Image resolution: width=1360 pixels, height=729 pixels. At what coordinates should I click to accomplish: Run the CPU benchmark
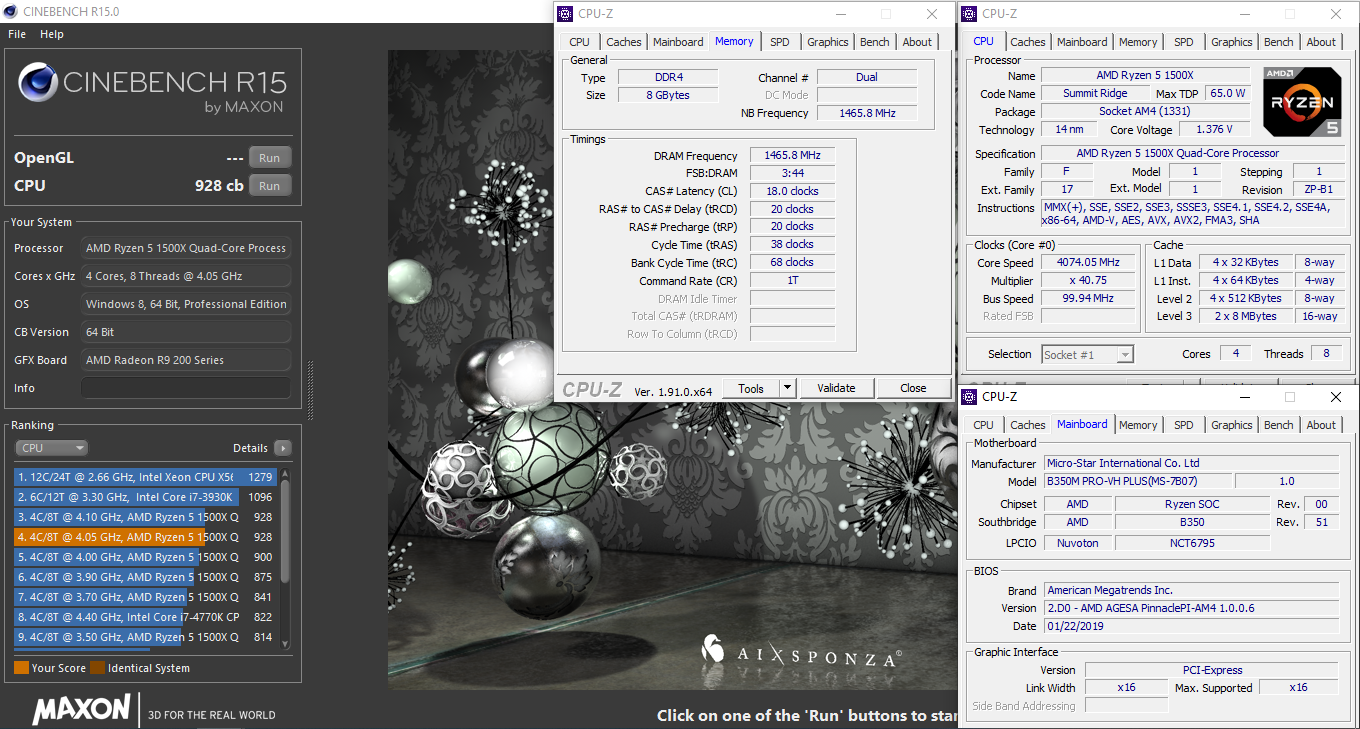point(270,185)
